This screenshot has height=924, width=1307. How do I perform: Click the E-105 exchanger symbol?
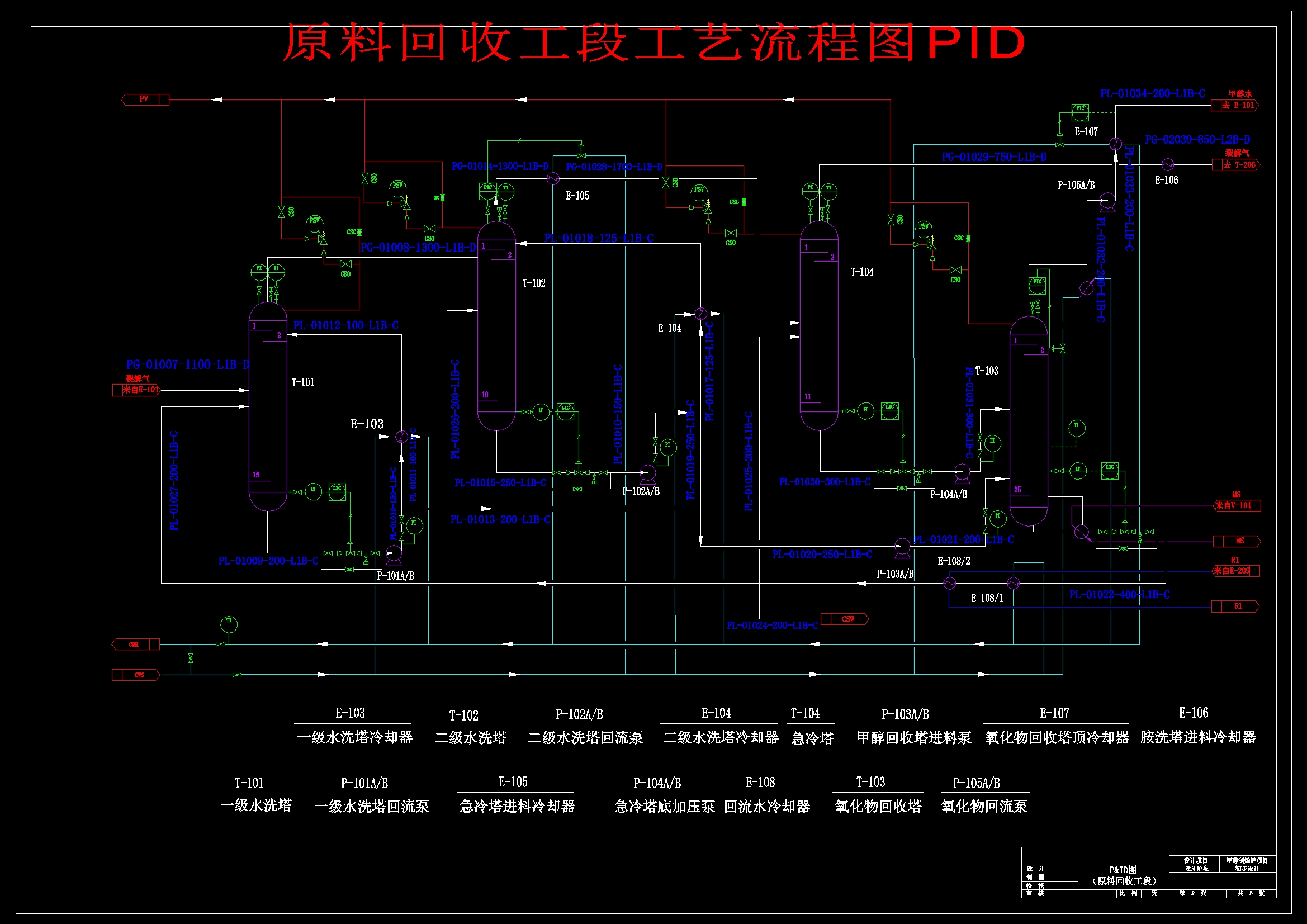[552, 179]
